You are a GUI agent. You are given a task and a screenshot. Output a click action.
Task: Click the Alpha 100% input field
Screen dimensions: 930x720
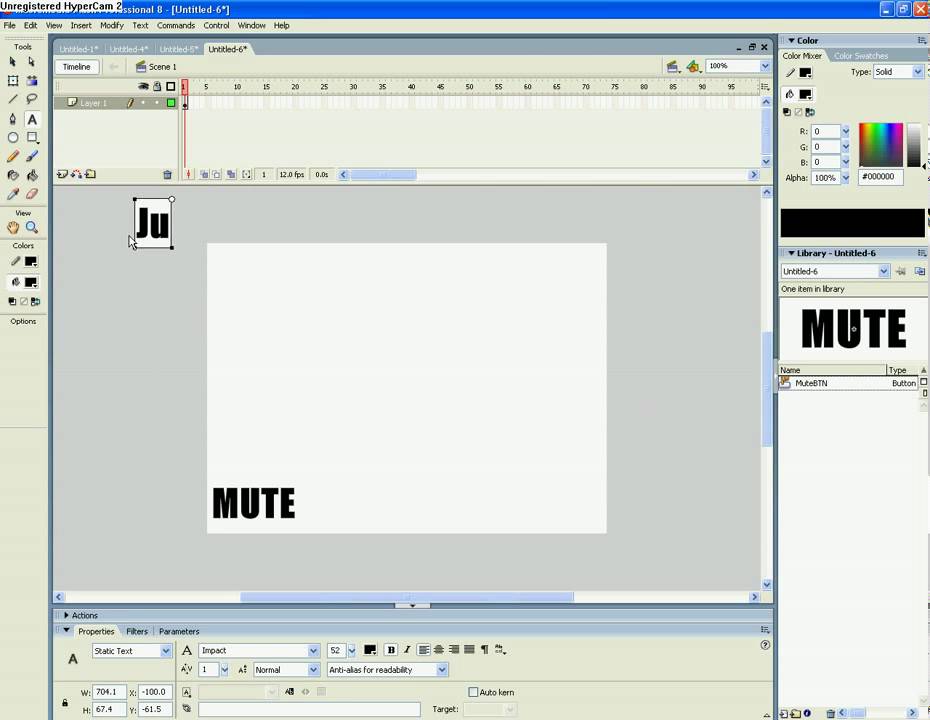click(x=825, y=178)
